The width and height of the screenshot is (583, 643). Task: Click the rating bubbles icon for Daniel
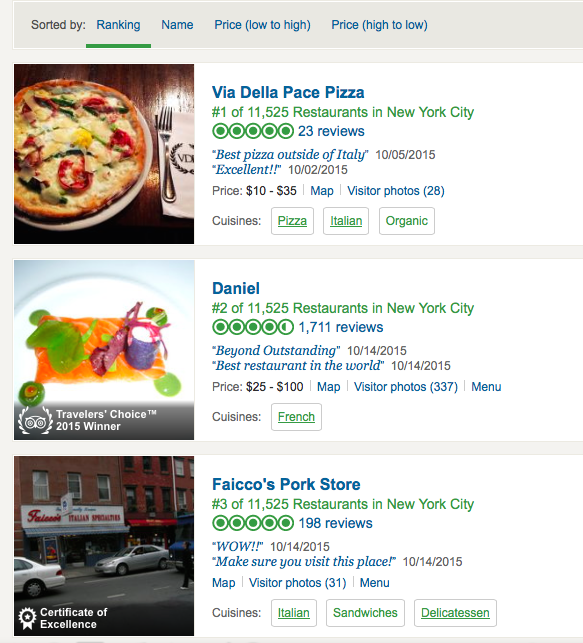click(x=253, y=327)
